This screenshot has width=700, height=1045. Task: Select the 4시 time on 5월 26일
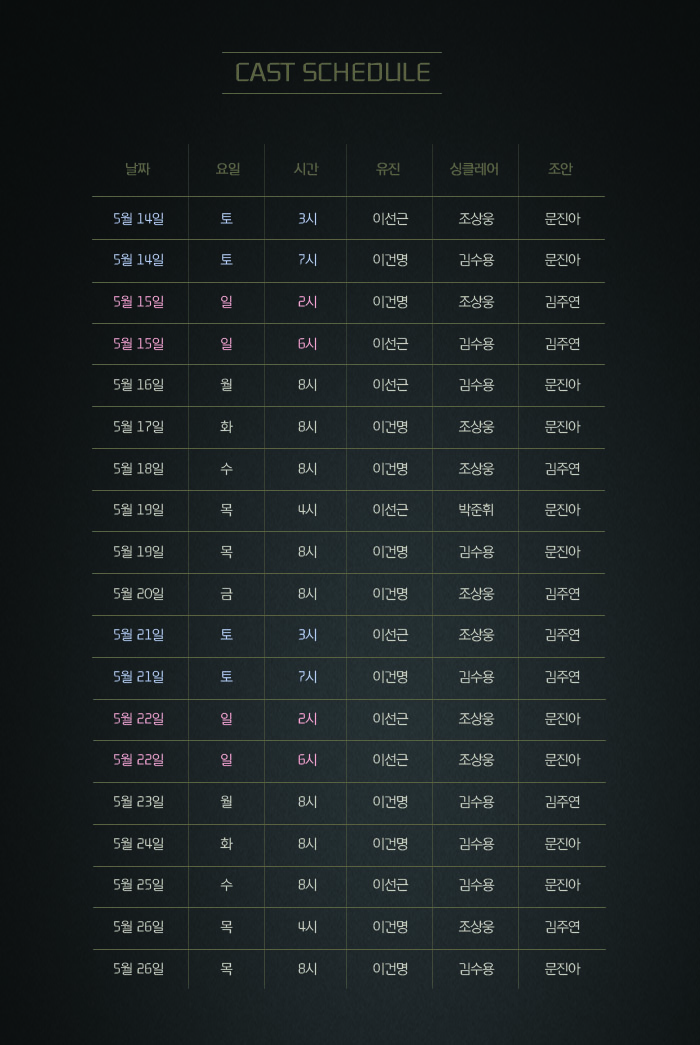click(307, 927)
